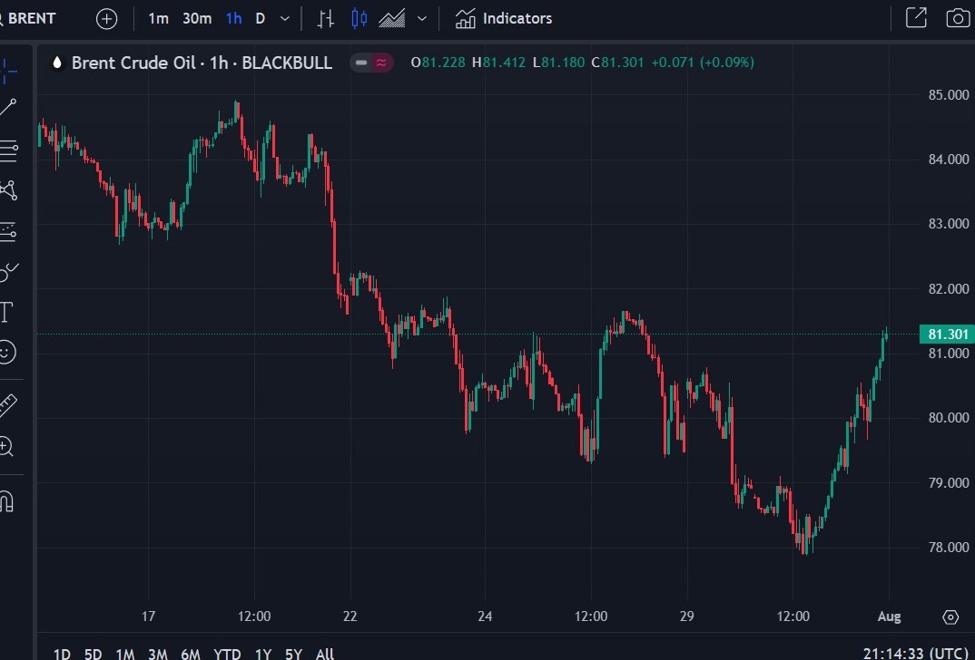Viewport: 975px width, 660px height.
Task: Toggle magnet mode on
Action: tap(7, 500)
